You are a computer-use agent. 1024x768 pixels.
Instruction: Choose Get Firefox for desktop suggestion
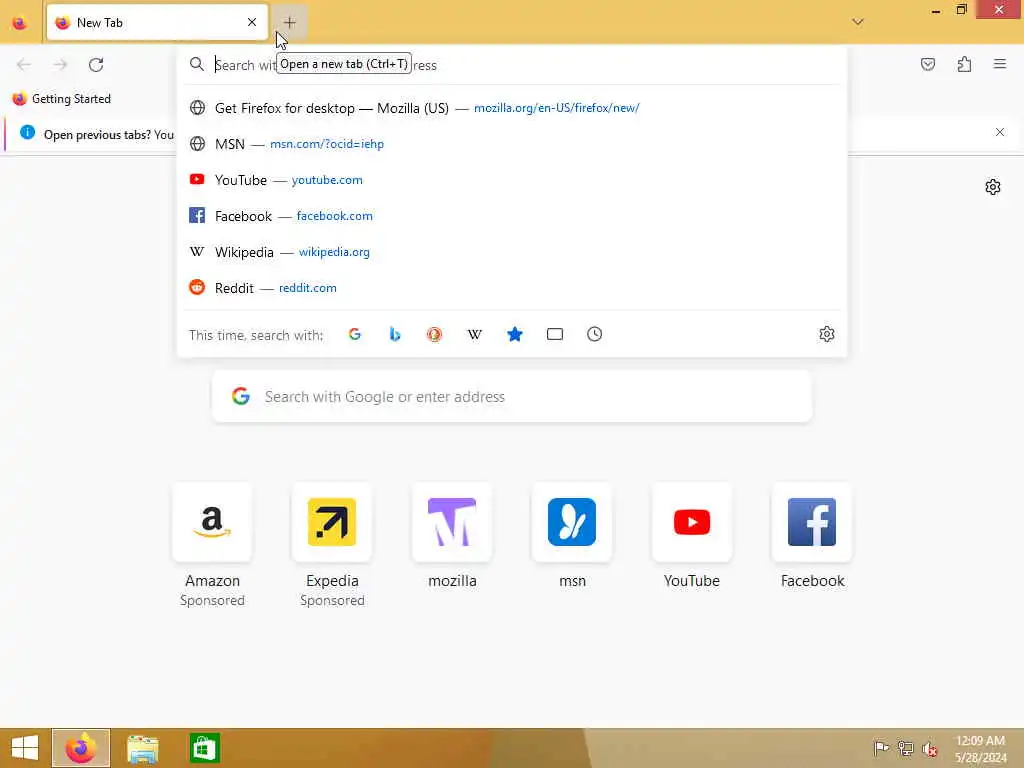[x=512, y=108]
